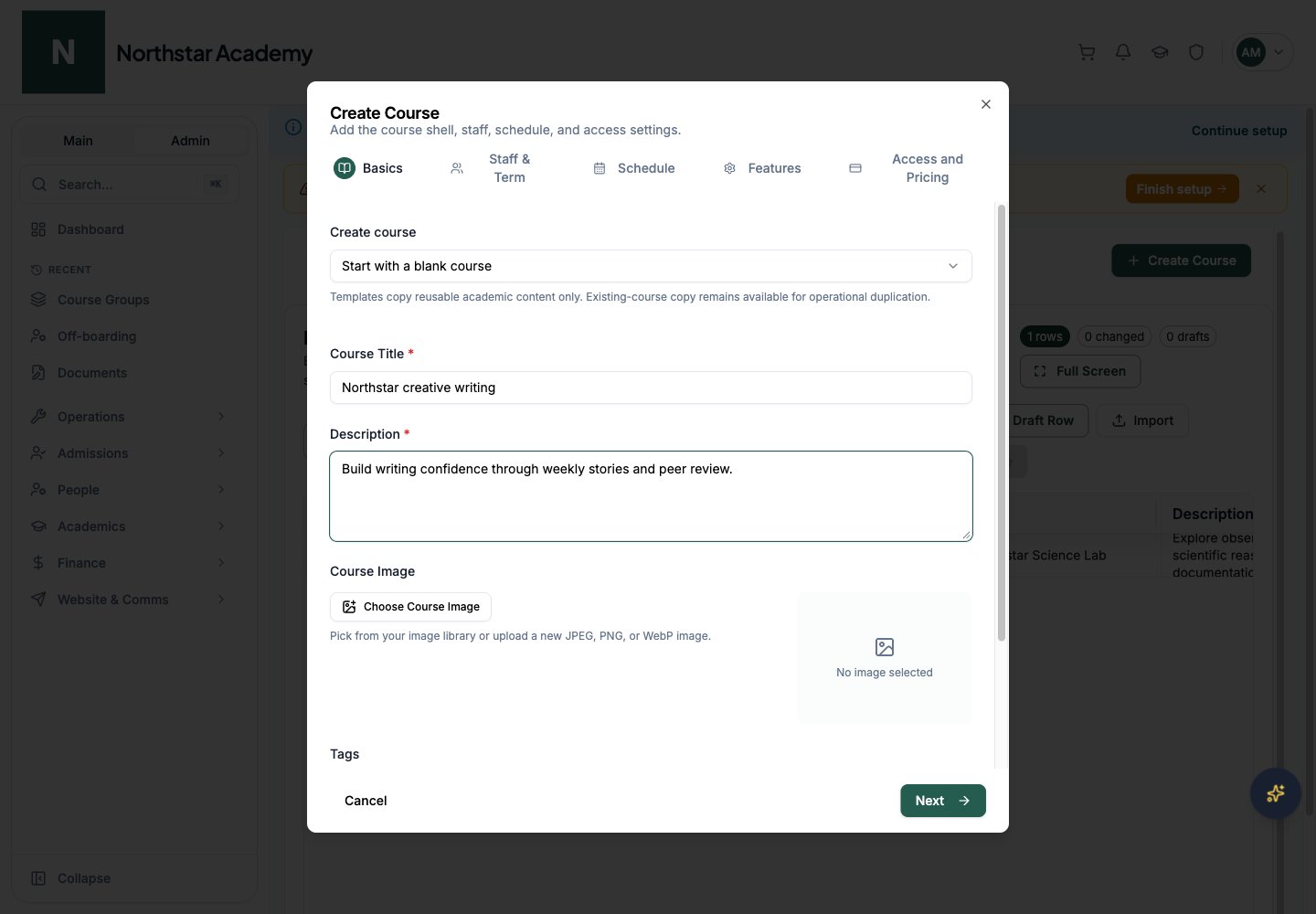Click the Next button

pyautogui.click(x=943, y=801)
